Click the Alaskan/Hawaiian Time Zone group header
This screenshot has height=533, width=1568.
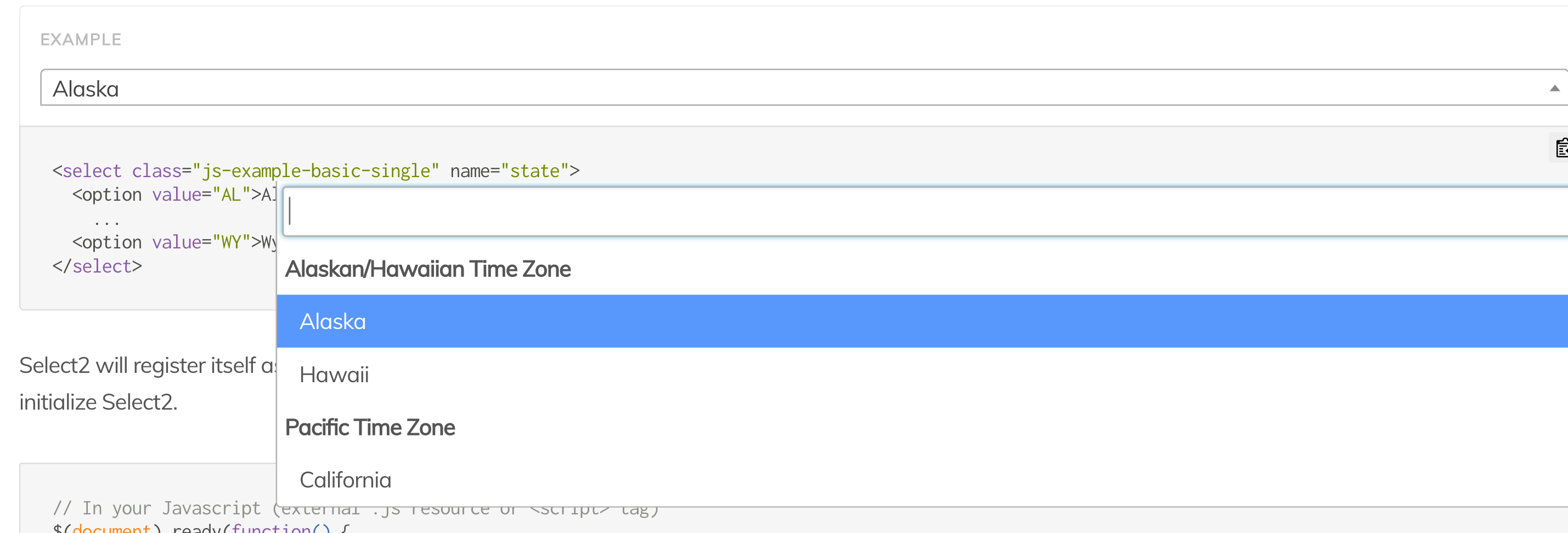point(428,268)
